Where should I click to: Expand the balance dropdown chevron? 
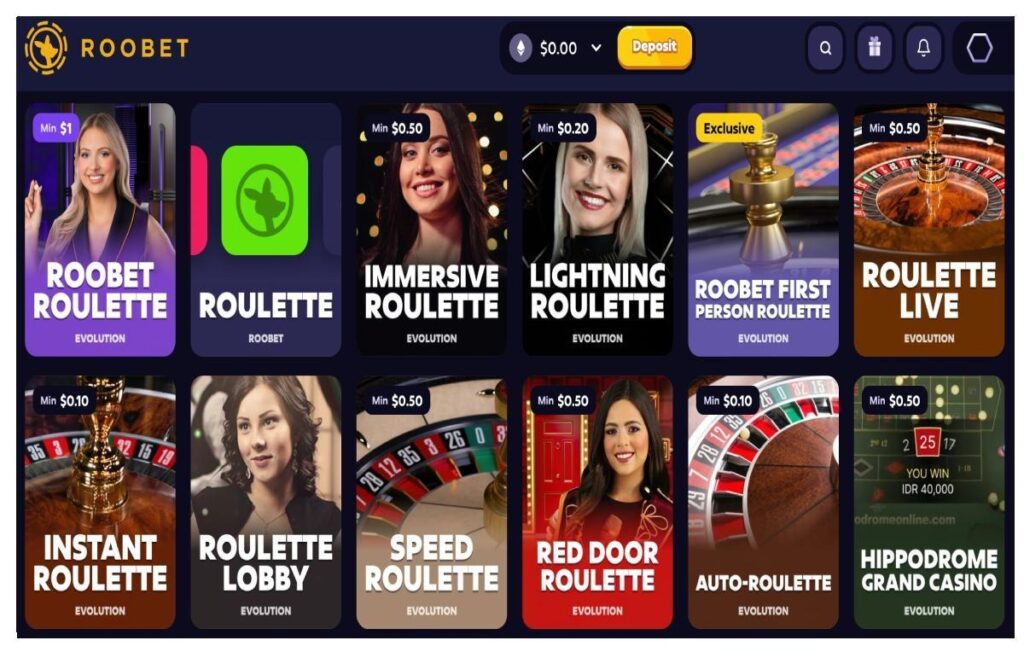pyautogui.click(x=596, y=48)
